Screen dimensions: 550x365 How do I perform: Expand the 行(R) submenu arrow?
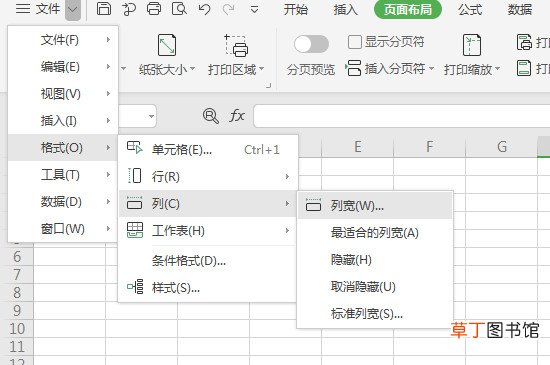point(287,176)
